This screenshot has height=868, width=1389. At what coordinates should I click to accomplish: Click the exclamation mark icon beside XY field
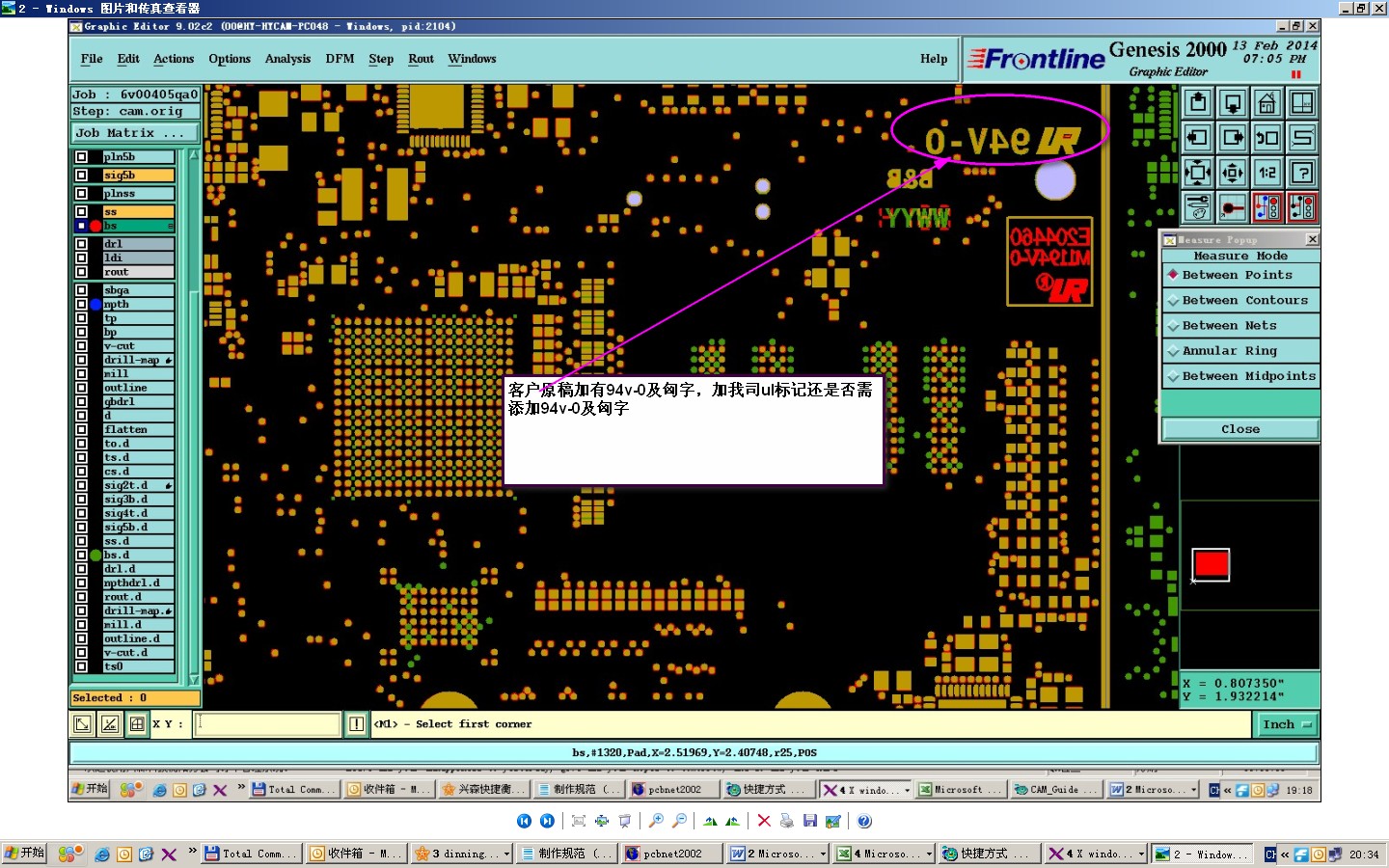tap(356, 723)
